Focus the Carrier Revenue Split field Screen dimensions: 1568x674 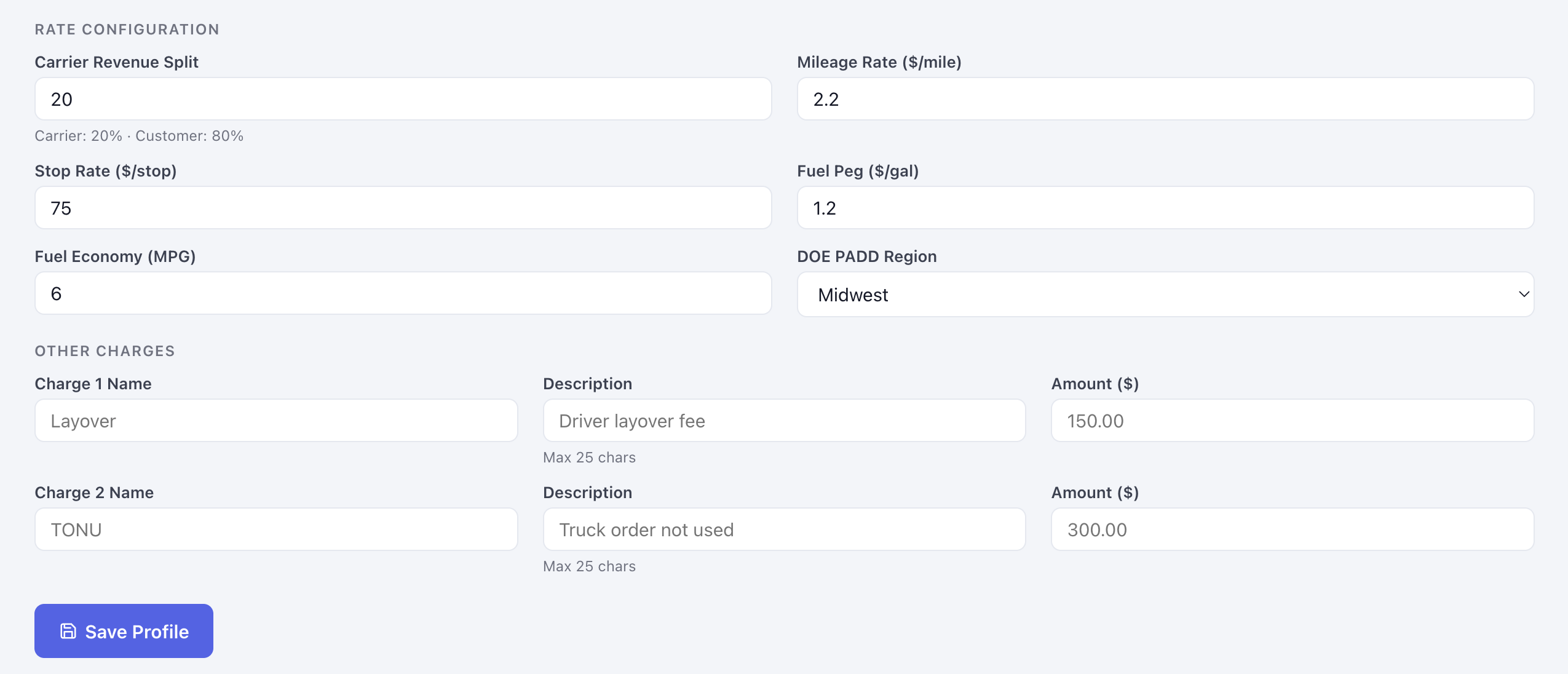point(403,99)
